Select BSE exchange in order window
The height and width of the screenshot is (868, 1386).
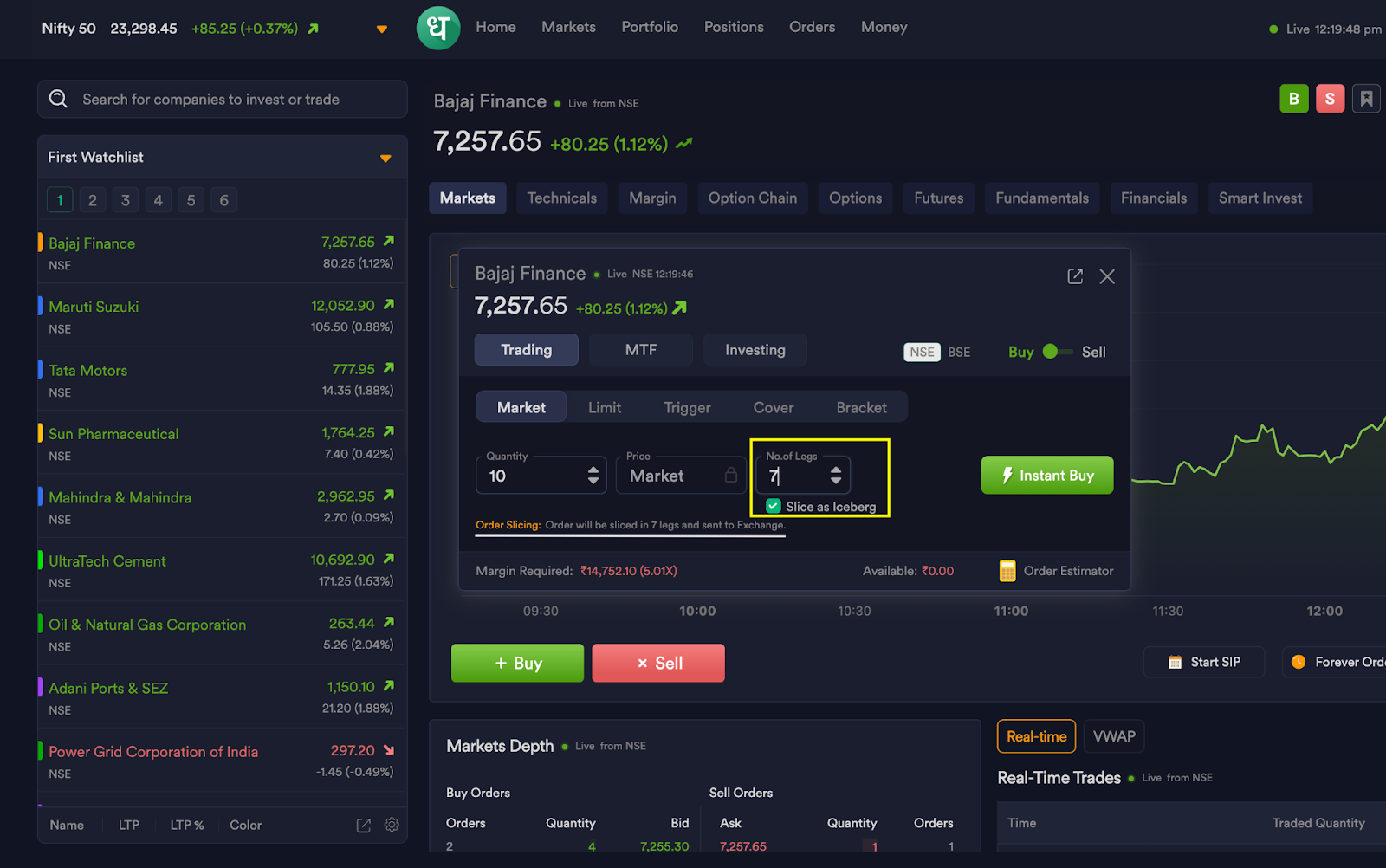[959, 352]
